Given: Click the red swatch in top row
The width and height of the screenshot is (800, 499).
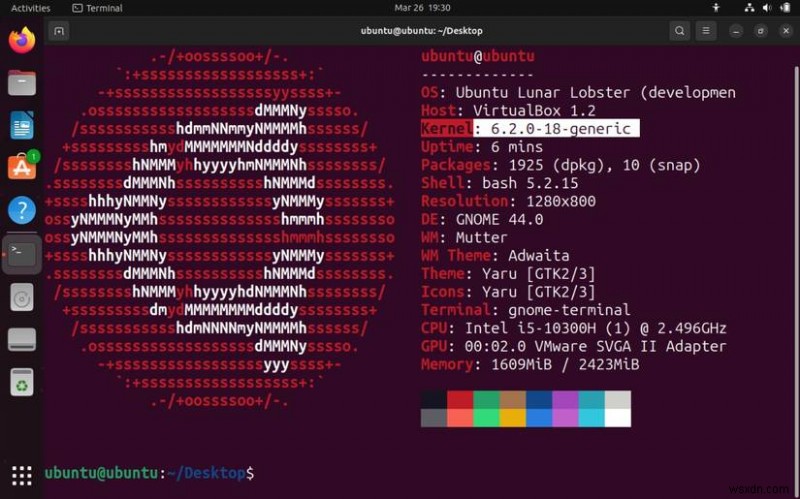Looking at the screenshot, I should [460, 400].
